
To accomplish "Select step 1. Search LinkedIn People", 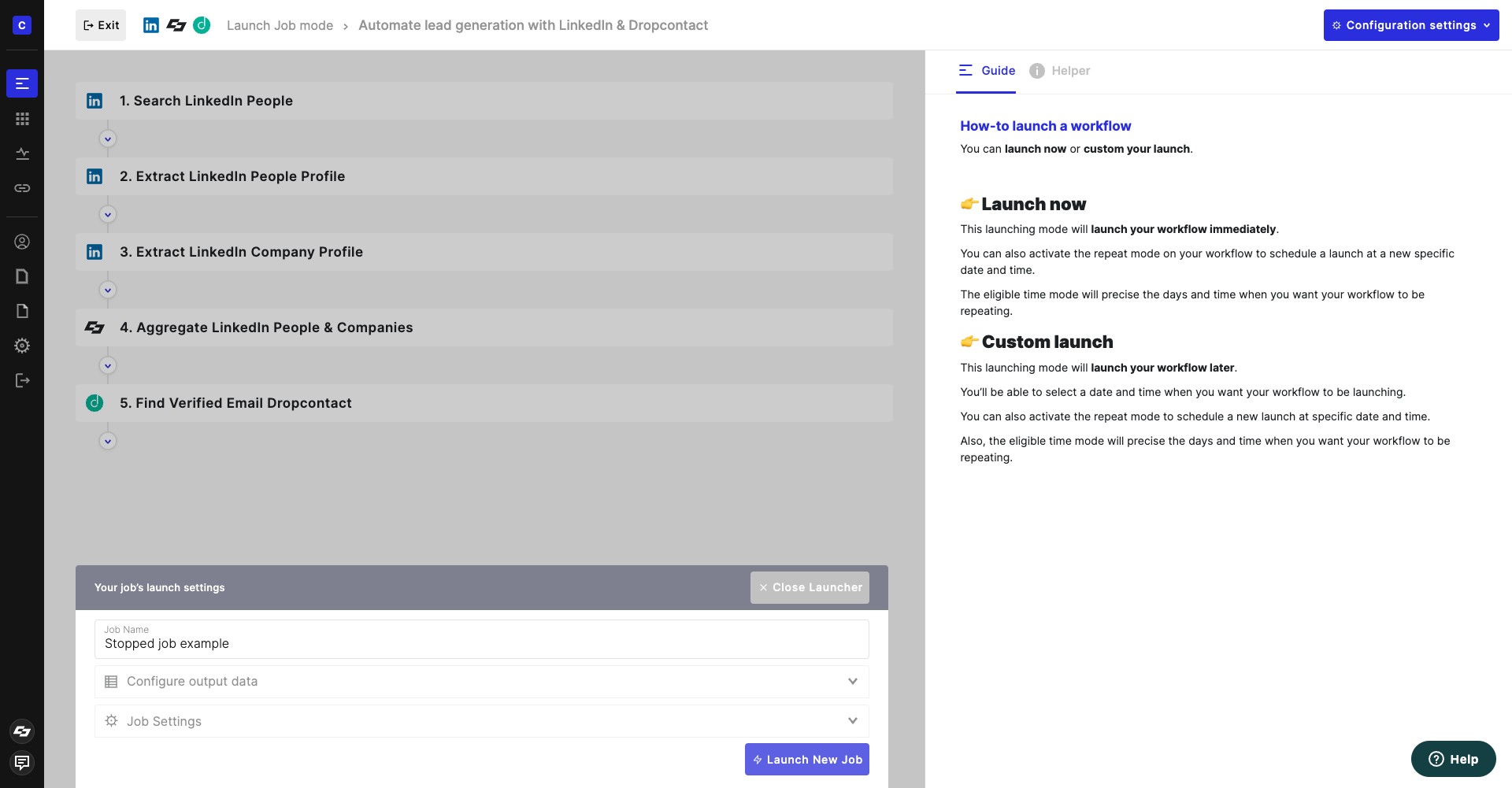I will tap(484, 101).
